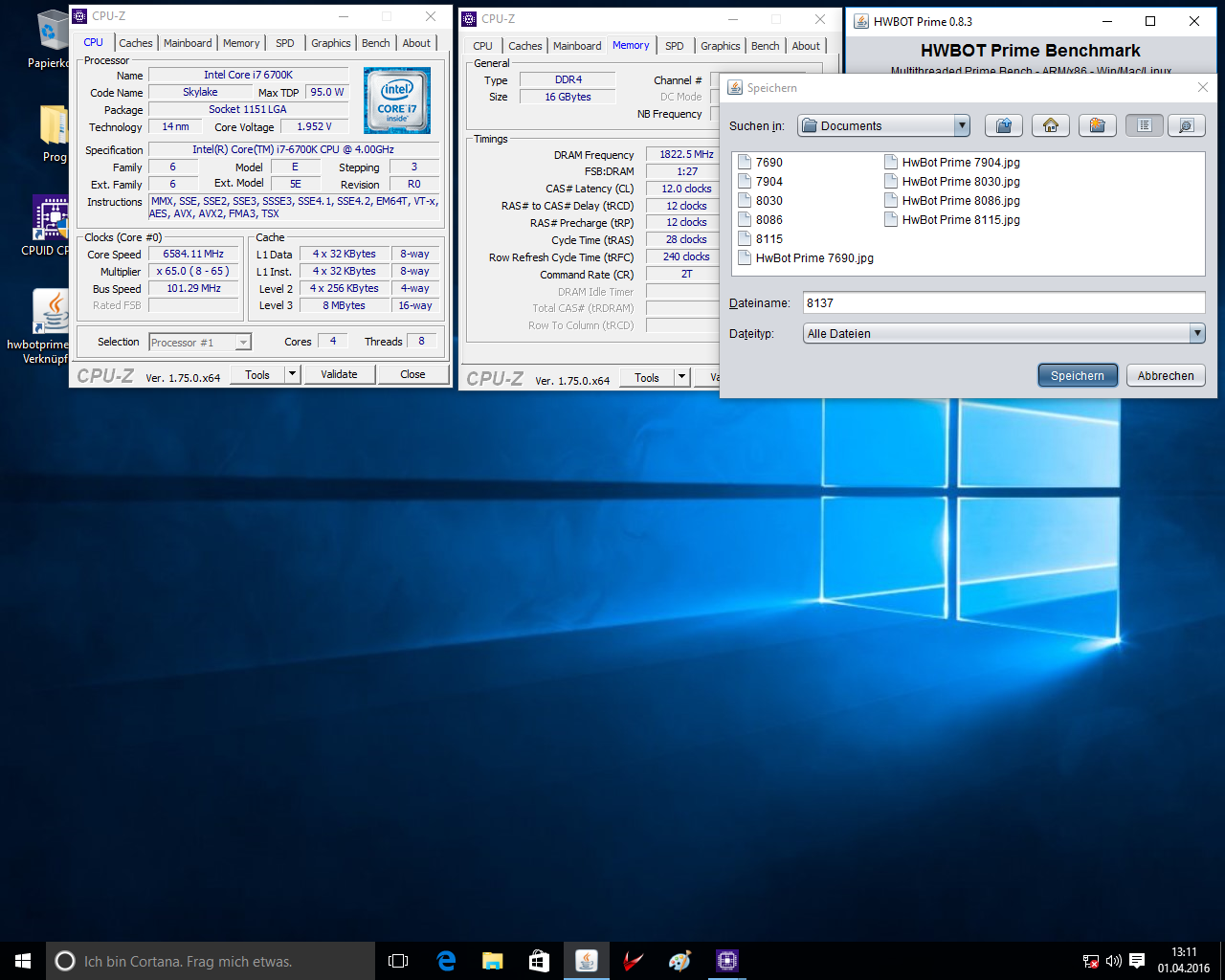Image resolution: width=1225 pixels, height=980 pixels.
Task: Select HwBot Prime 7690.jpg file name
Action: point(814,257)
